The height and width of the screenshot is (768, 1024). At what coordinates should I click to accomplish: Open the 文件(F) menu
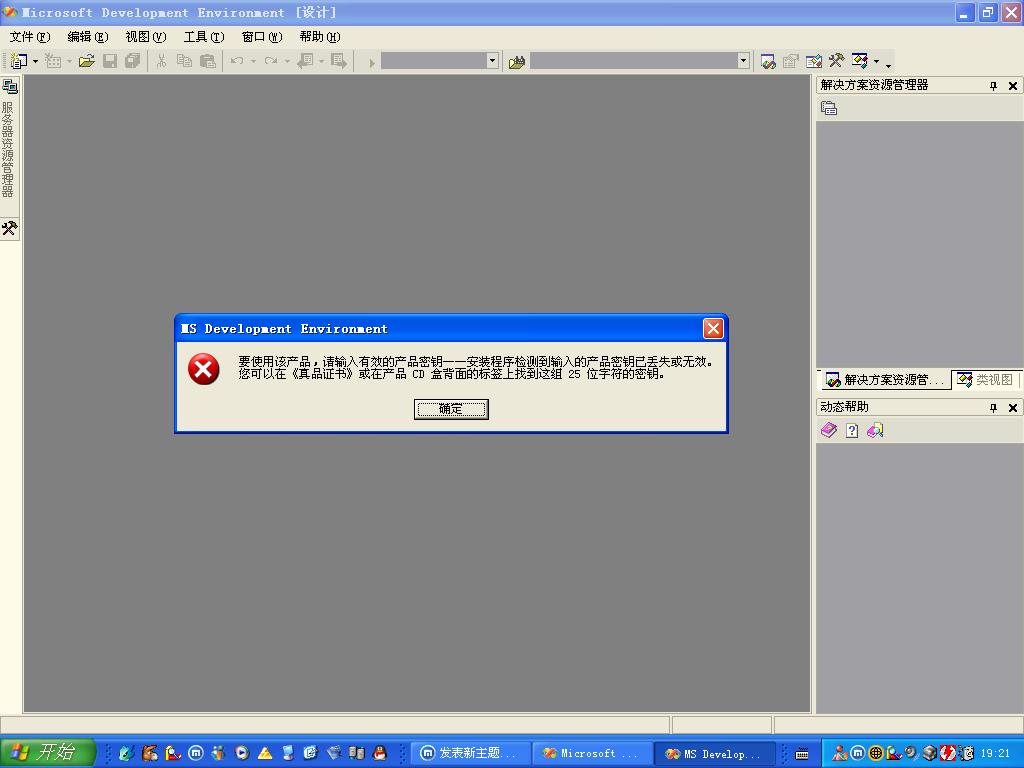point(29,37)
